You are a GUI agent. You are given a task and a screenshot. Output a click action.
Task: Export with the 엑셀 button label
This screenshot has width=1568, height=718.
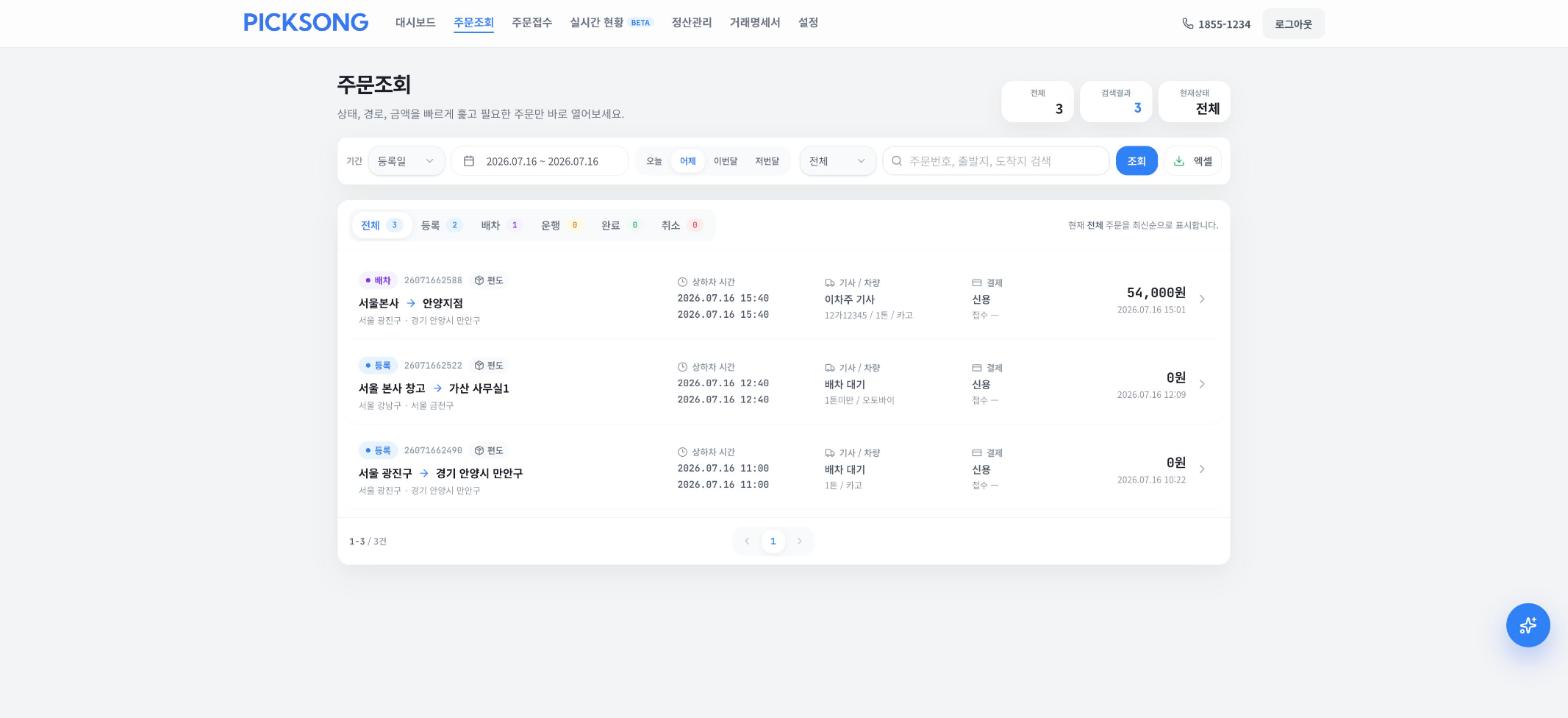pyautogui.click(x=1202, y=161)
